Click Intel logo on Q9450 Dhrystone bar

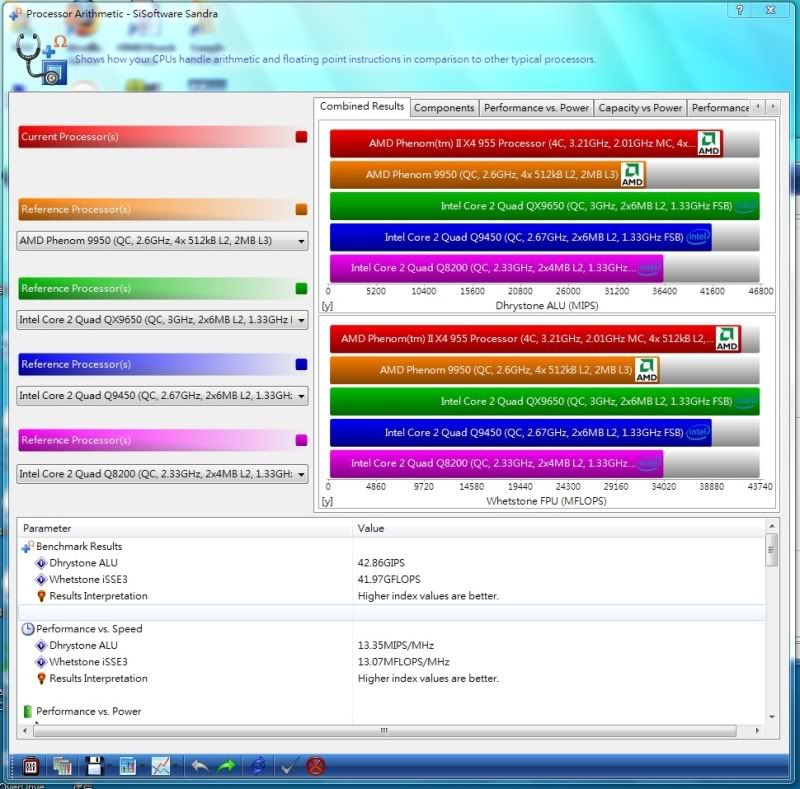[x=697, y=237]
